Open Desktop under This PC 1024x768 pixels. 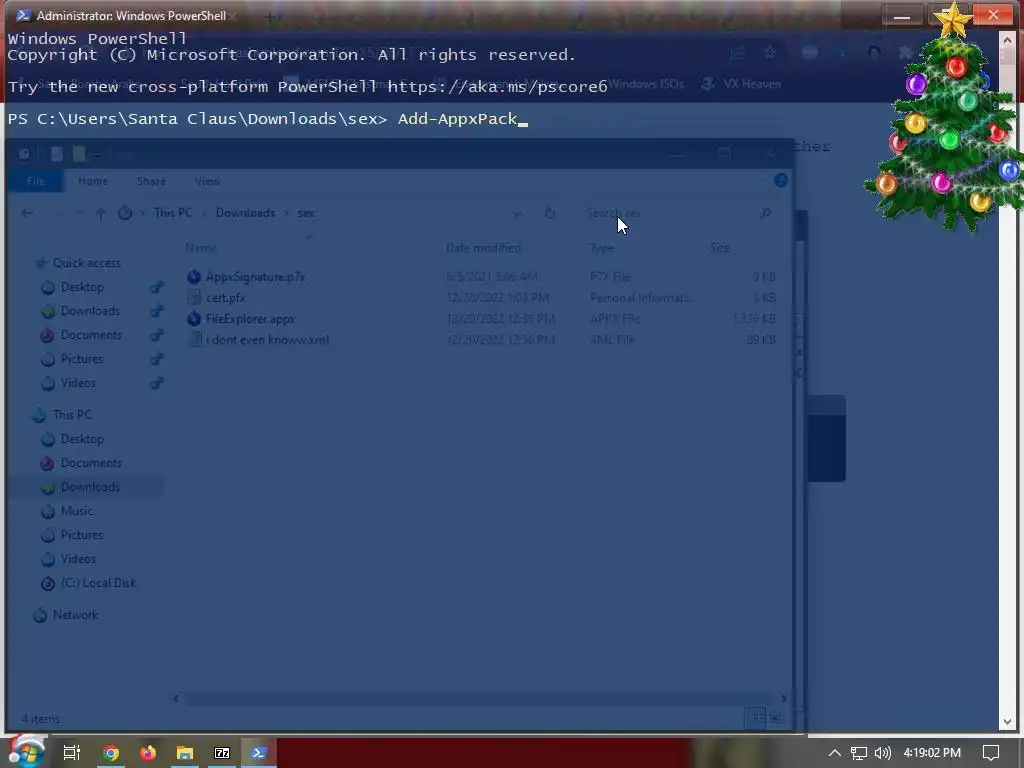82,439
